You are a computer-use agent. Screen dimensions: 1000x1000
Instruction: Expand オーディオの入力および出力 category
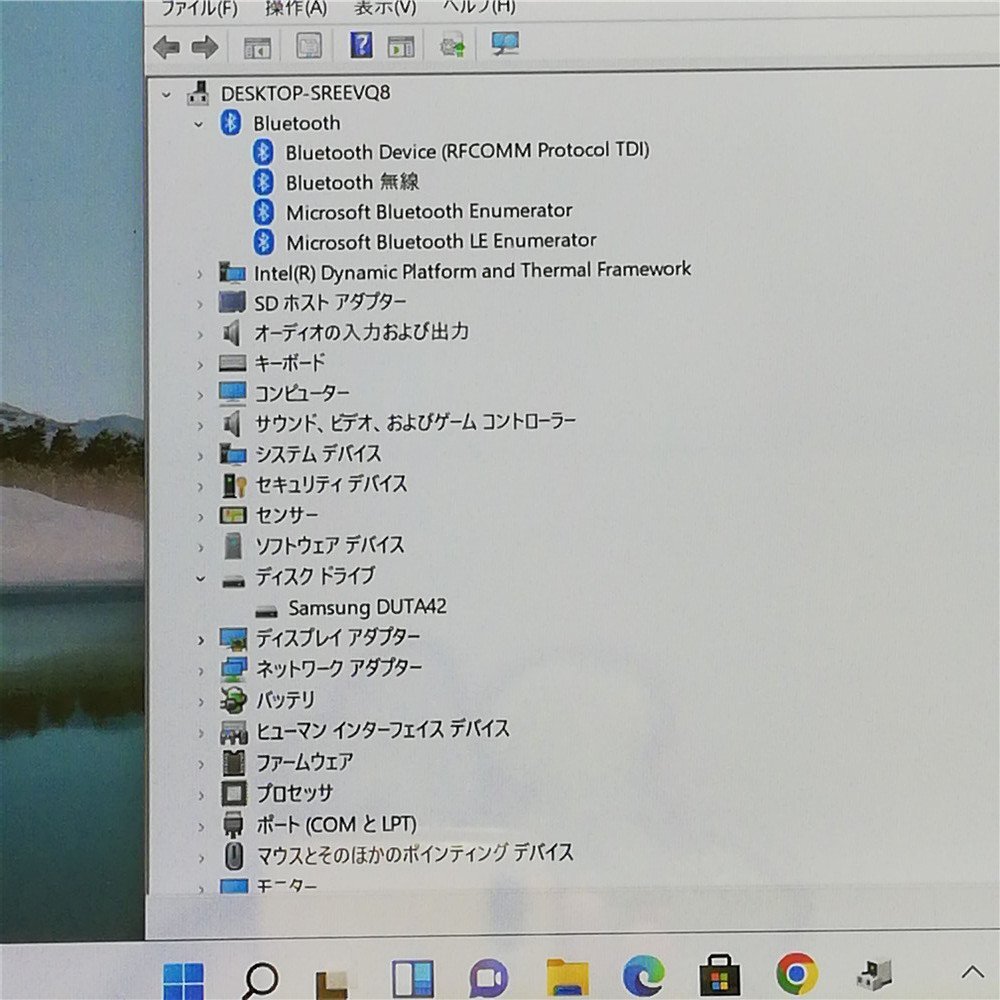(x=200, y=334)
